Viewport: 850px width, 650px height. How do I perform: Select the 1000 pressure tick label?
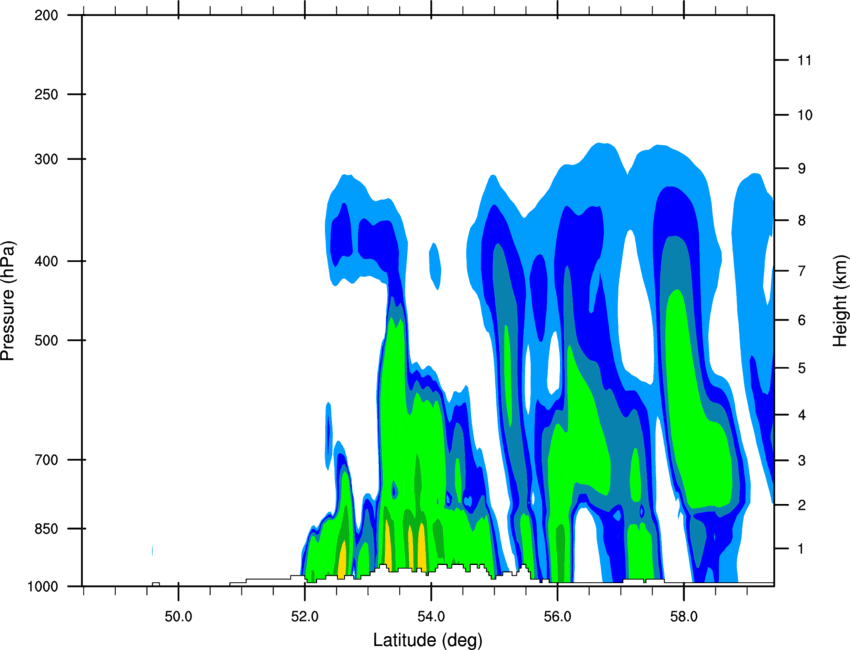(x=43, y=587)
